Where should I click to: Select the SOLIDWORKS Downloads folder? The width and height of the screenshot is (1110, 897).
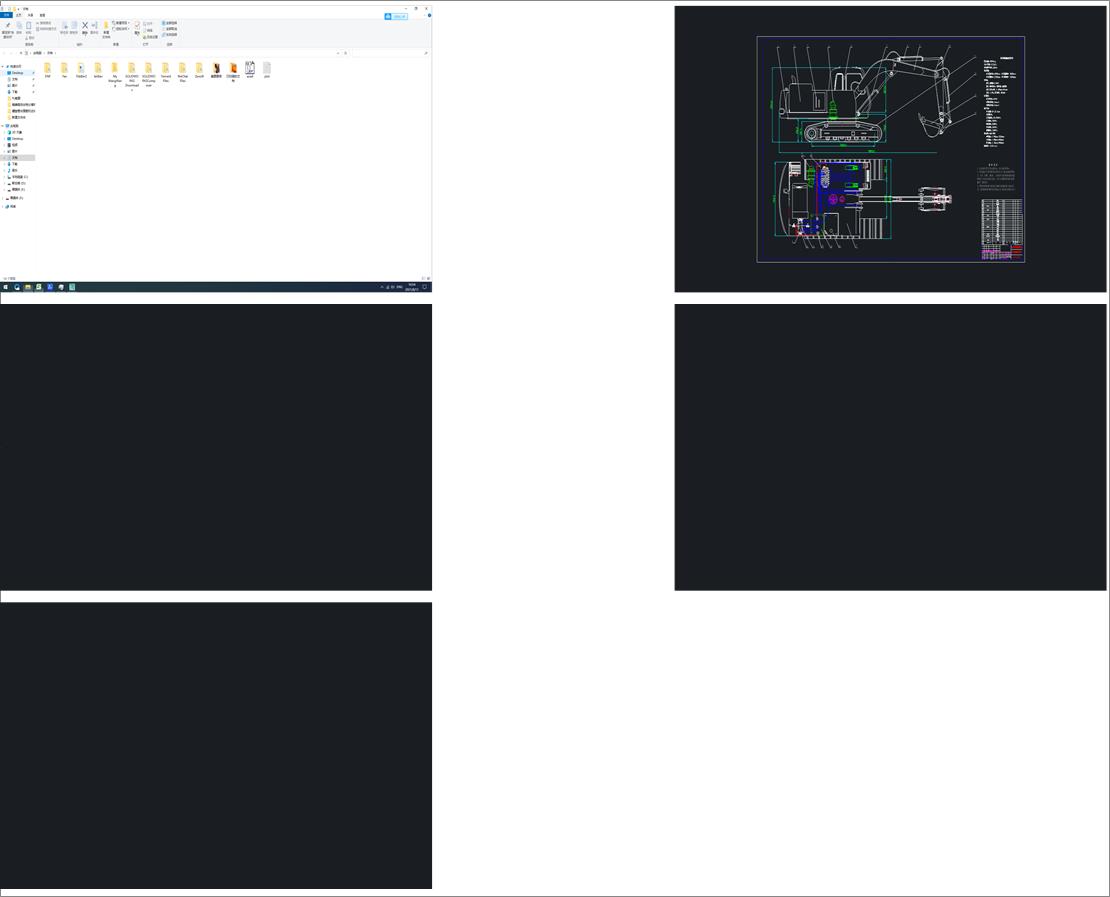pyautogui.click(x=132, y=76)
